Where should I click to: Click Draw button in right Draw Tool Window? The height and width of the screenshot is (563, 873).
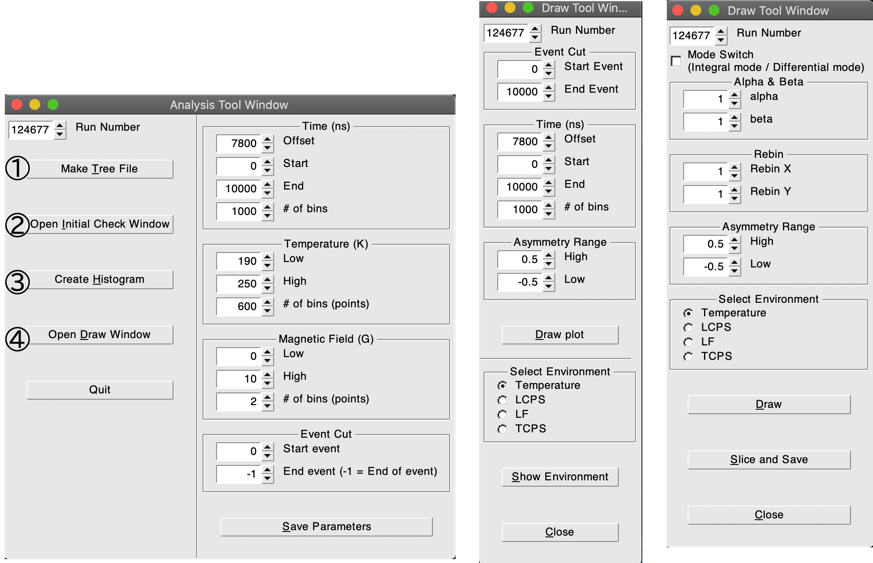pos(769,404)
